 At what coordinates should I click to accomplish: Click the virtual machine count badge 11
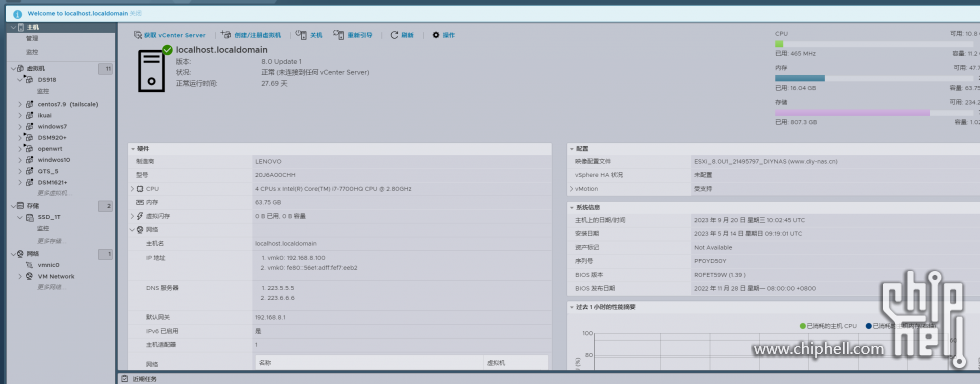pyautogui.click(x=106, y=69)
